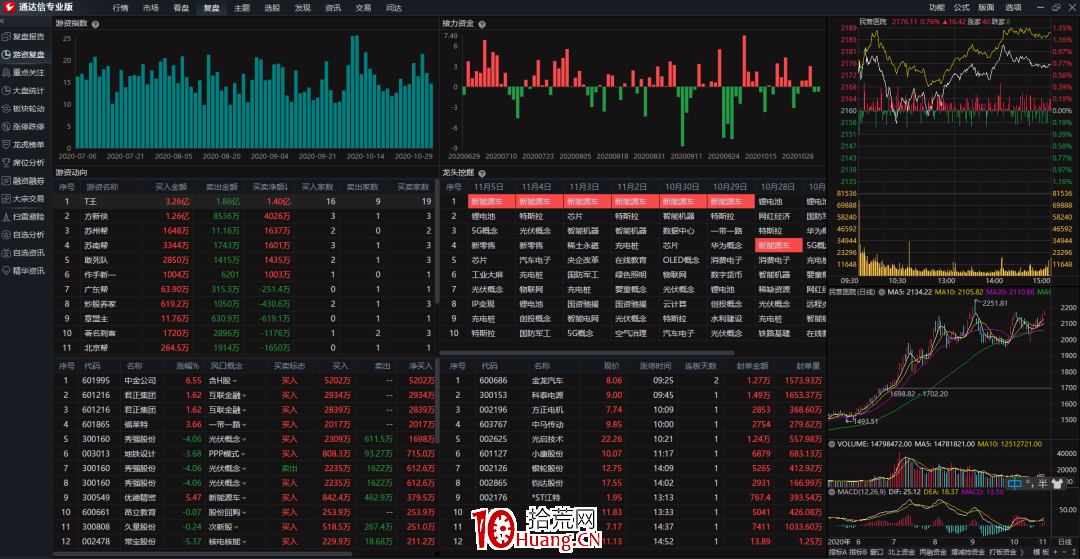The height and width of the screenshot is (559, 1080).
Task: Click the help icon beside 游资指数
Action: tap(95, 24)
